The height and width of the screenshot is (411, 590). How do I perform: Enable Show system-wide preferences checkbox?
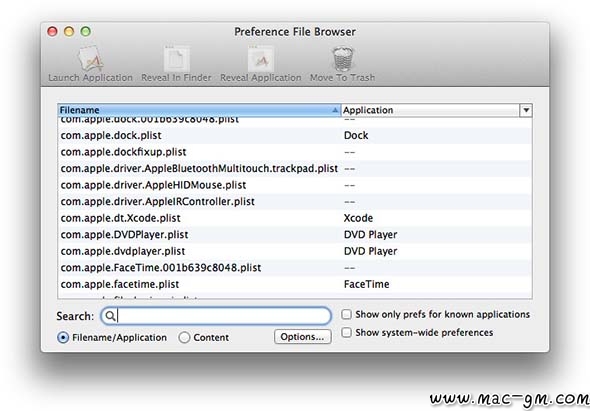346,332
